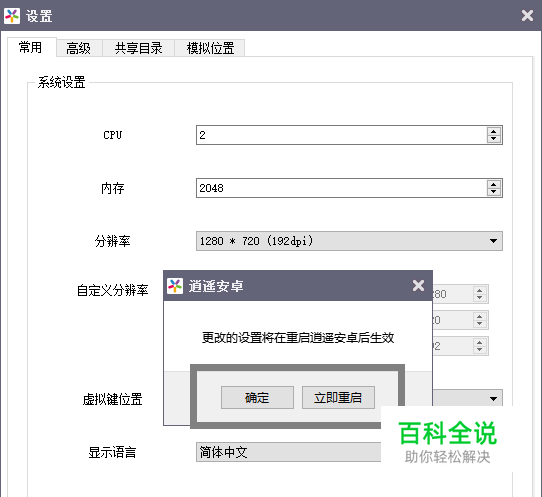This screenshot has height=497, width=542.
Task: Close the 设置 window
Action: [527, 15]
